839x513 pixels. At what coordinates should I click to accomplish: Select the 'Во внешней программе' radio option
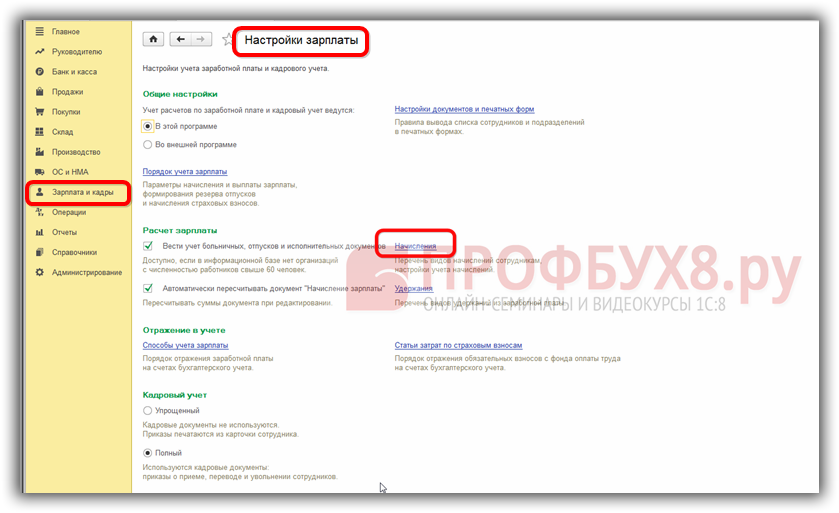coord(148,144)
